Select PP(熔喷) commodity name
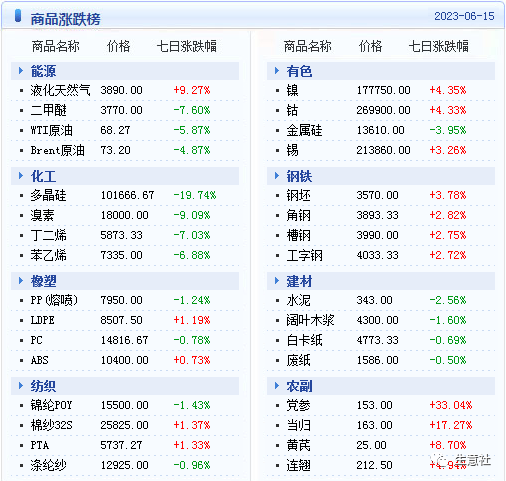Viewport: 506px width, 481px height. click(54, 300)
